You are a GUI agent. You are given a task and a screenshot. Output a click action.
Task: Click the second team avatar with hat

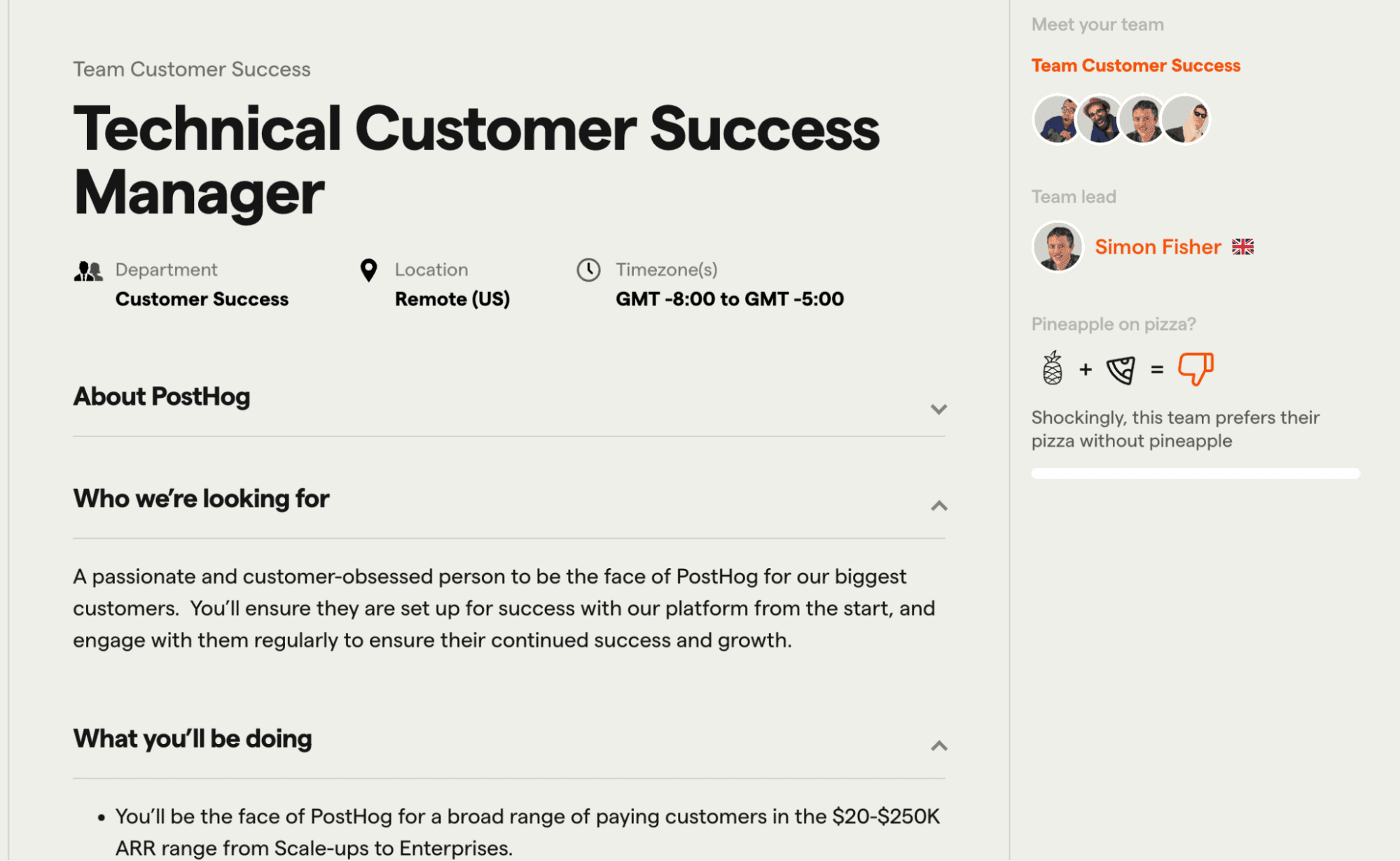click(1100, 120)
